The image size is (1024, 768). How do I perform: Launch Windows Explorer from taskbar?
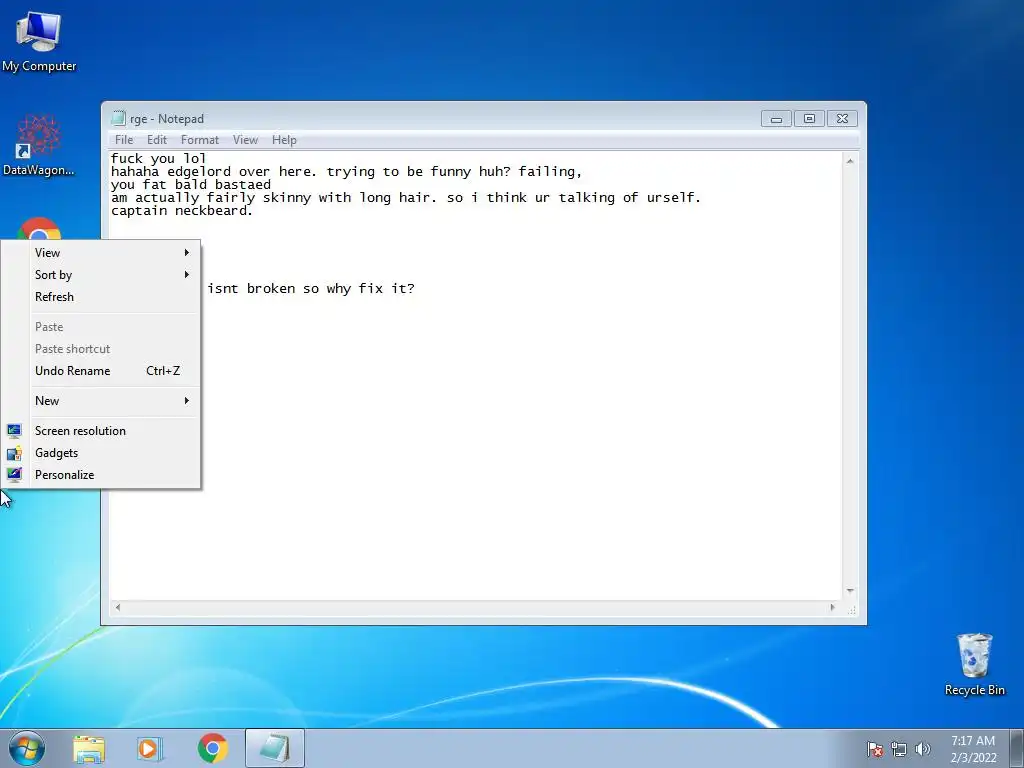pyautogui.click(x=89, y=748)
